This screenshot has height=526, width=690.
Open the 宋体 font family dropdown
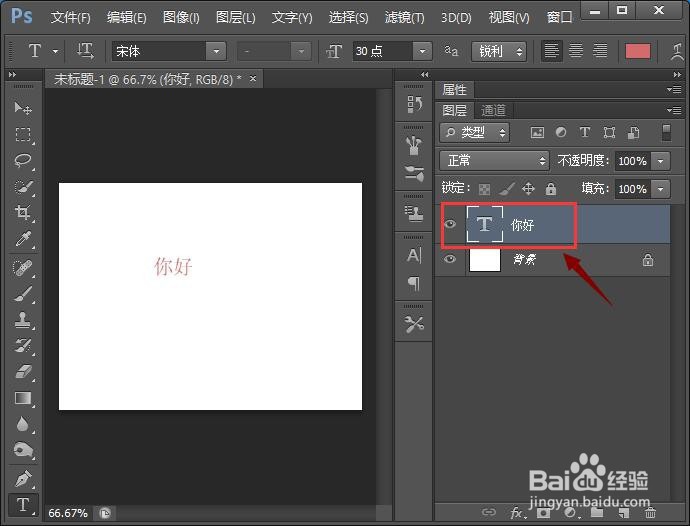click(216, 51)
